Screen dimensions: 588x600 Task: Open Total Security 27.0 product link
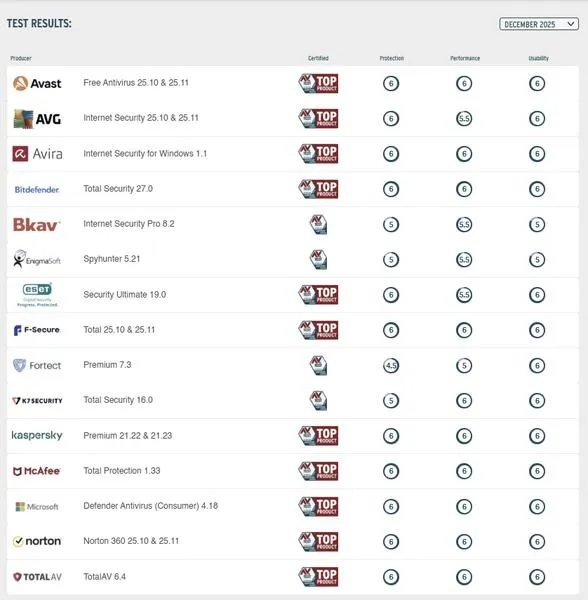[118, 189]
